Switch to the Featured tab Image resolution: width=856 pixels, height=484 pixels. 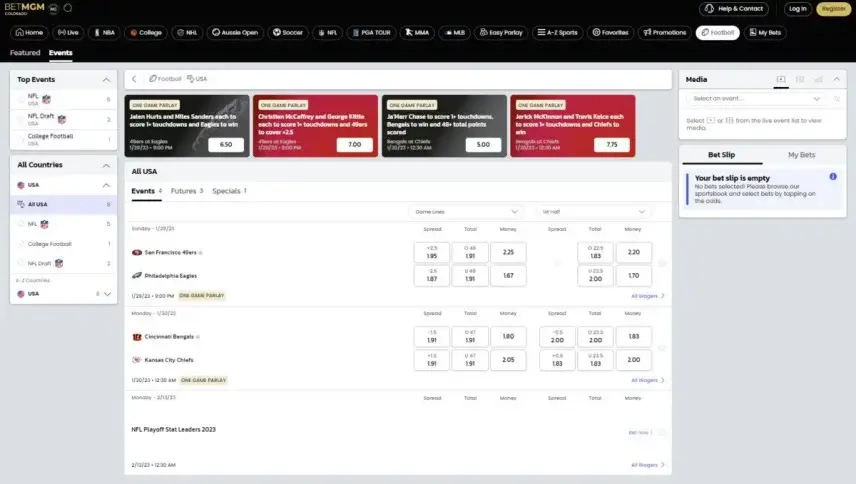click(25, 53)
